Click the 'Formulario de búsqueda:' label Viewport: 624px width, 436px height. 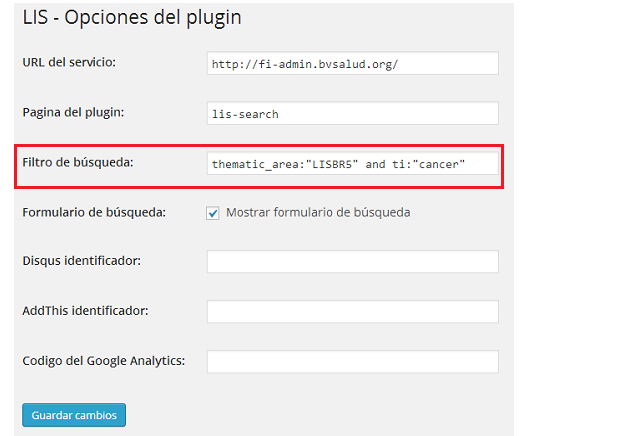(x=94, y=212)
